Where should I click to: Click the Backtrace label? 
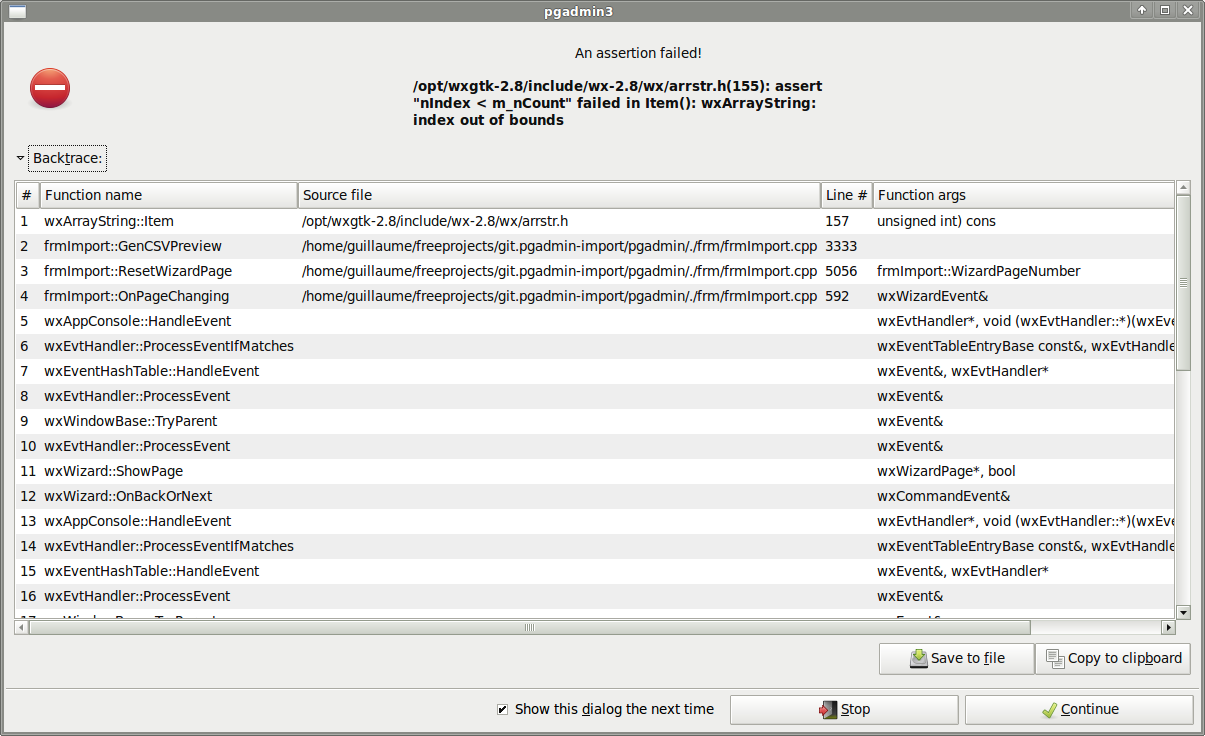point(68,158)
